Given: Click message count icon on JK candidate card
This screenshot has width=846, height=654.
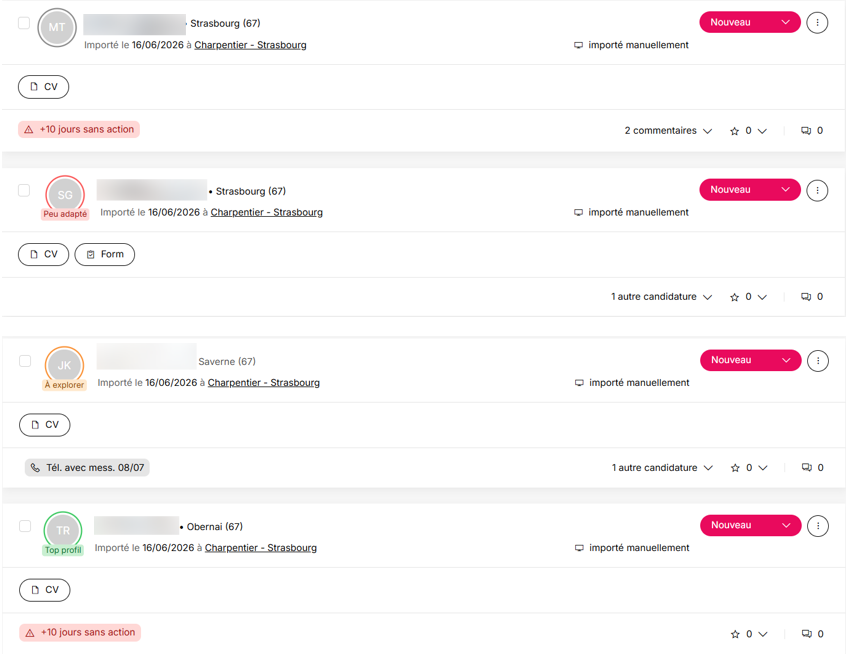Looking at the screenshot, I should (807, 467).
